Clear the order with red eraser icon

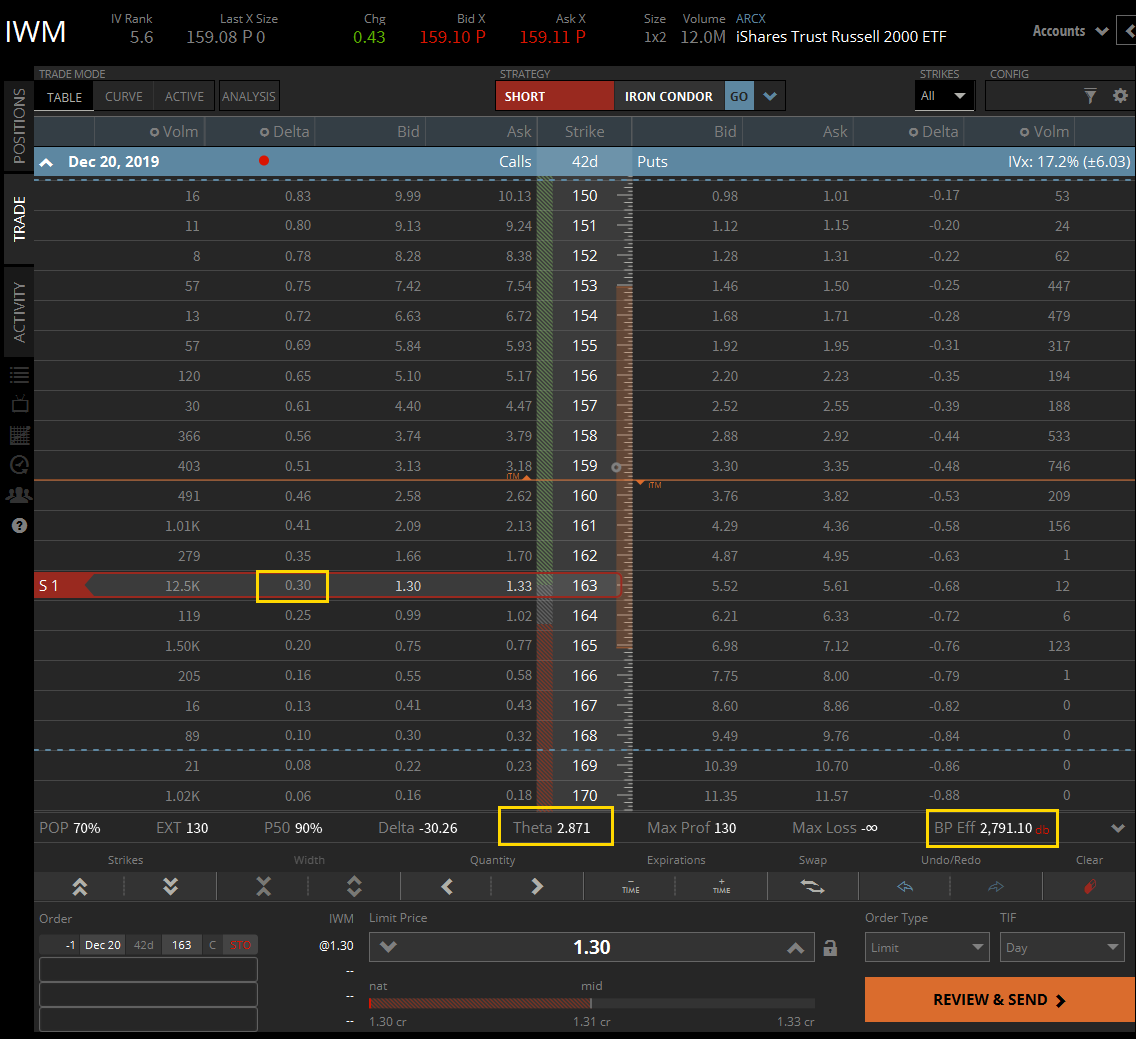coord(1089,886)
